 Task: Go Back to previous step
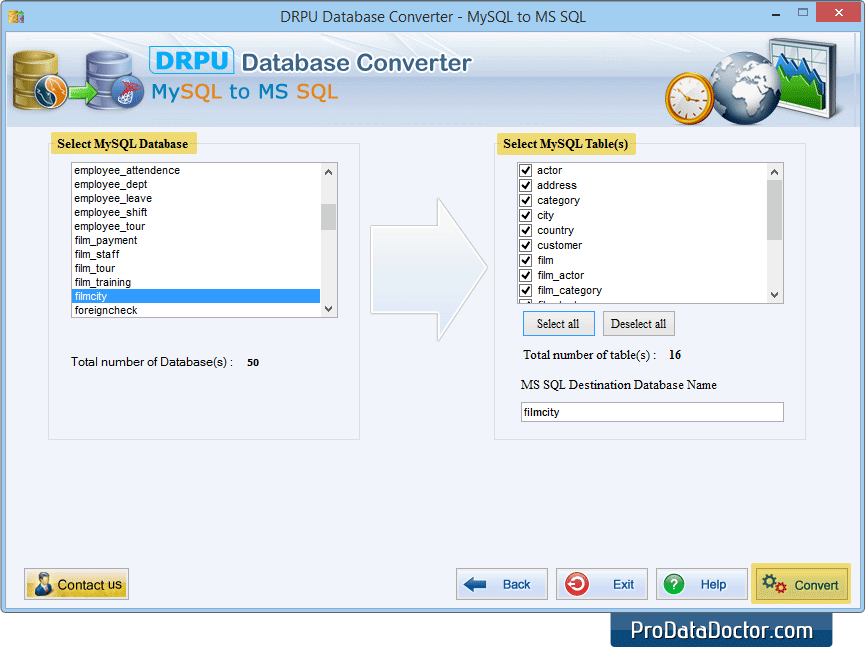coord(501,584)
